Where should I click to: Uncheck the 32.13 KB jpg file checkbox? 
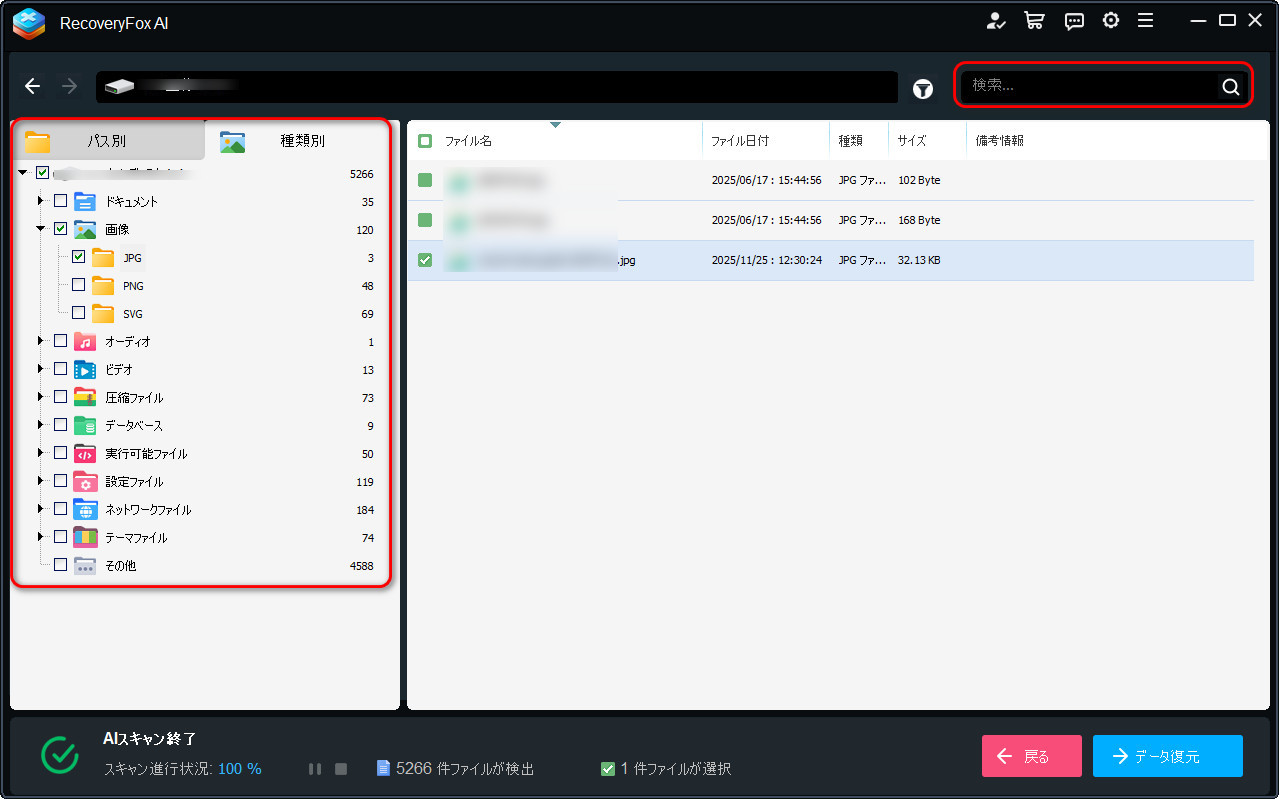tap(425, 260)
